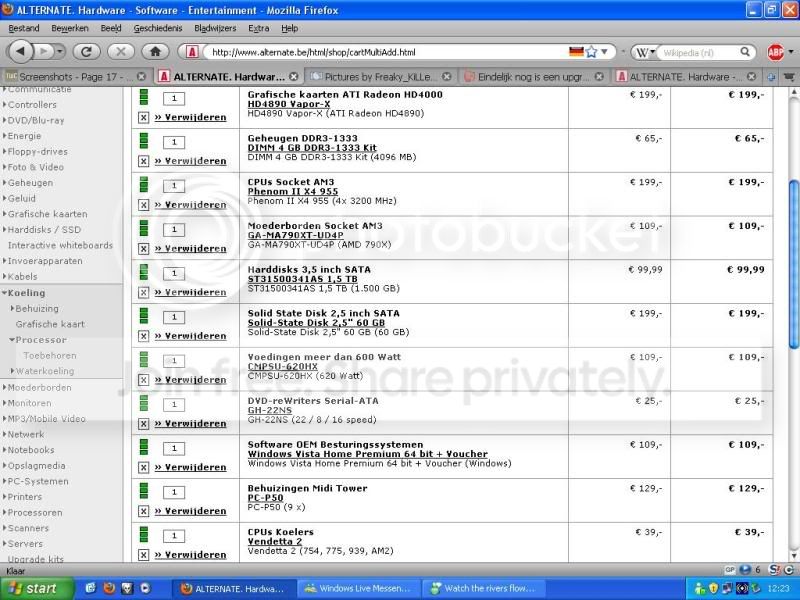This screenshot has width=800, height=600.
Task: Open the Extra menu
Action: [x=259, y=29]
